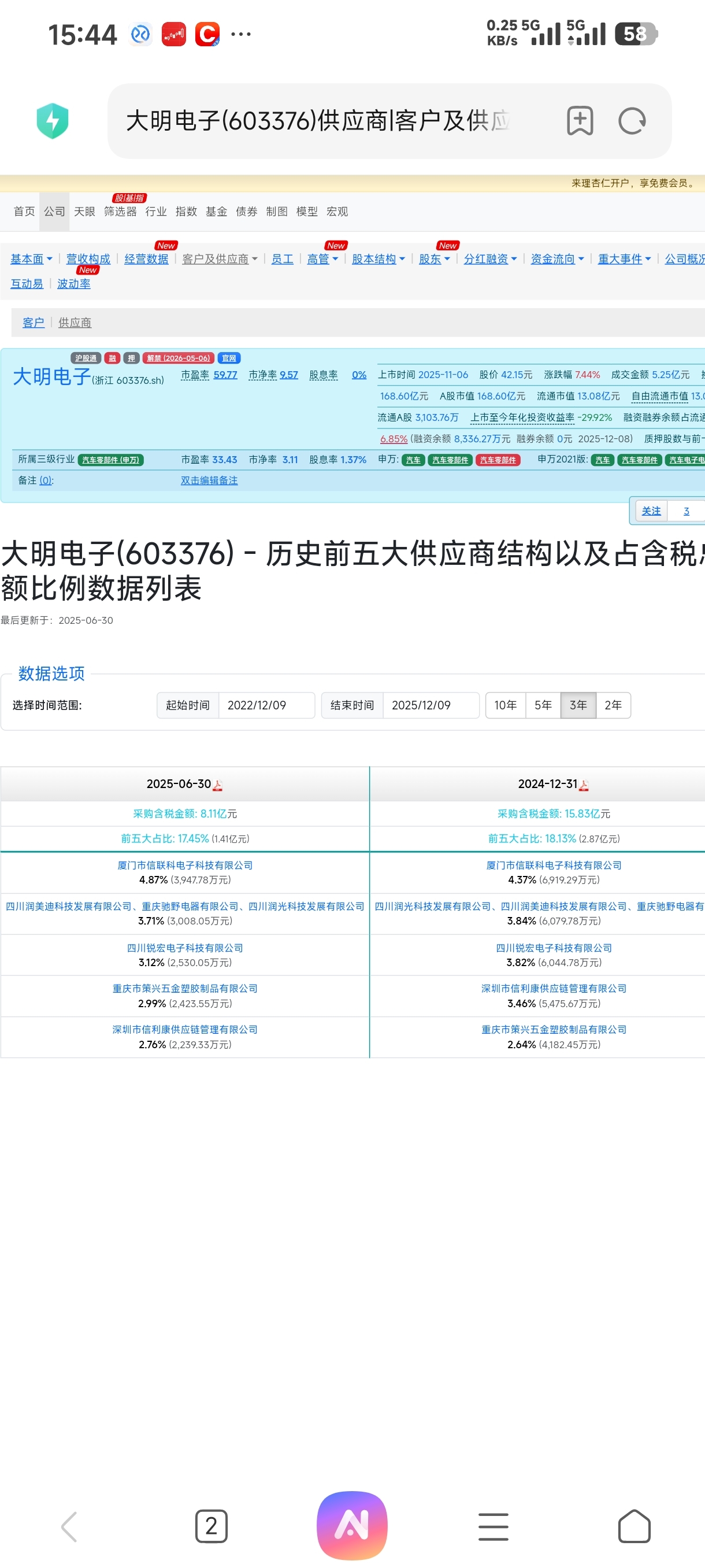
Task: Select the 3年 time range
Action: pyautogui.click(x=578, y=705)
